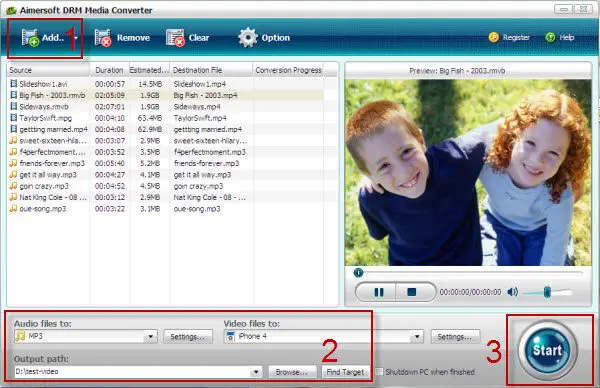Expand the Audio files to dropdown
Viewport: 600px width, 388px height.
150,336
